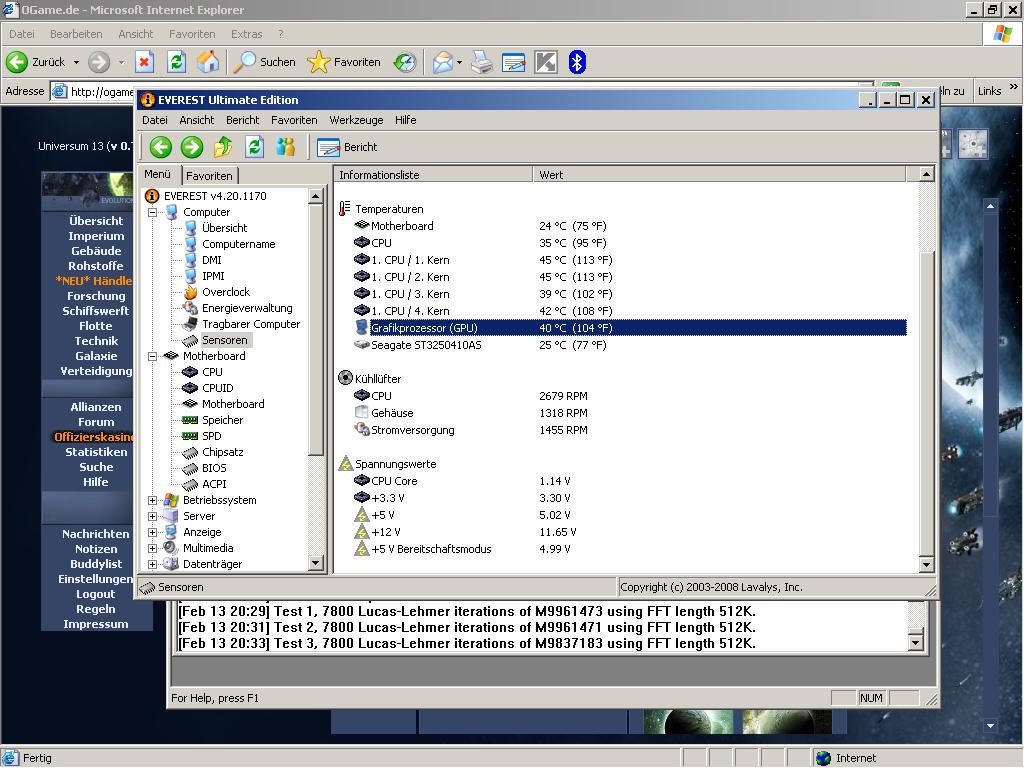
Task: Refresh the EVEREST sensor readings
Action: (x=254, y=147)
